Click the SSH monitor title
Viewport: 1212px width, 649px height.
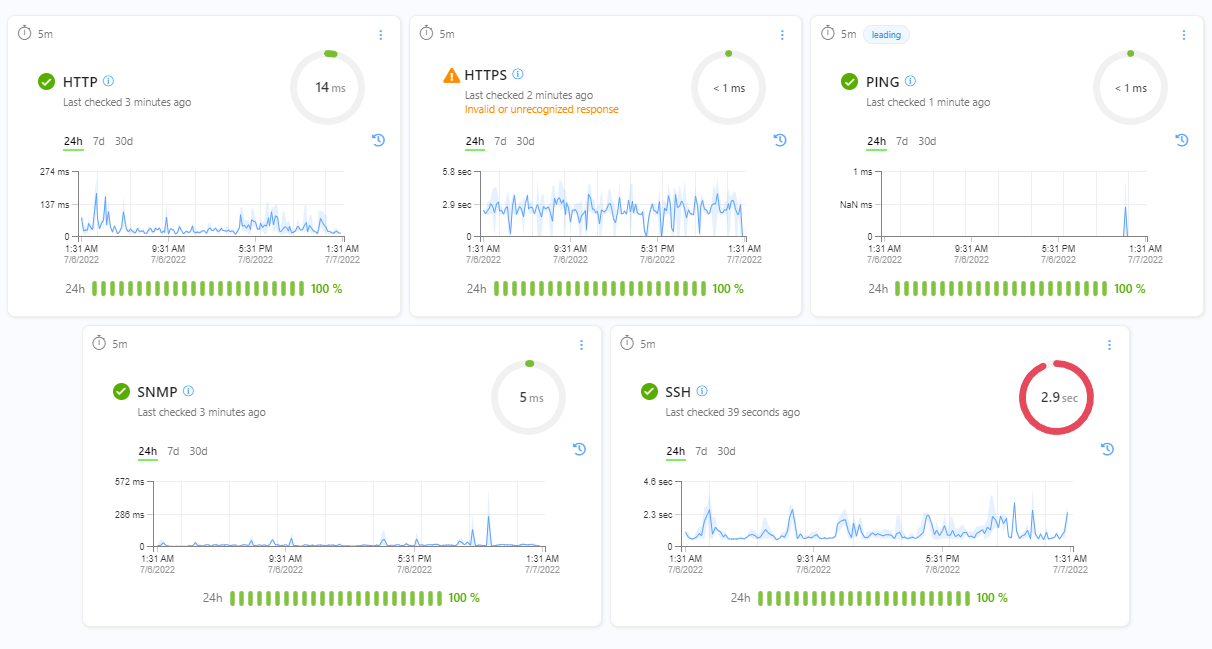[x=678, y=392]
